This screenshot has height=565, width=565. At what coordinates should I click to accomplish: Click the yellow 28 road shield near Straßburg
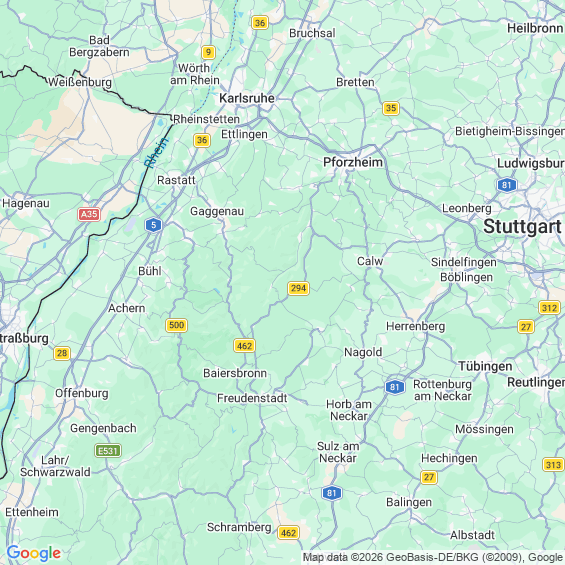[62, 353]
